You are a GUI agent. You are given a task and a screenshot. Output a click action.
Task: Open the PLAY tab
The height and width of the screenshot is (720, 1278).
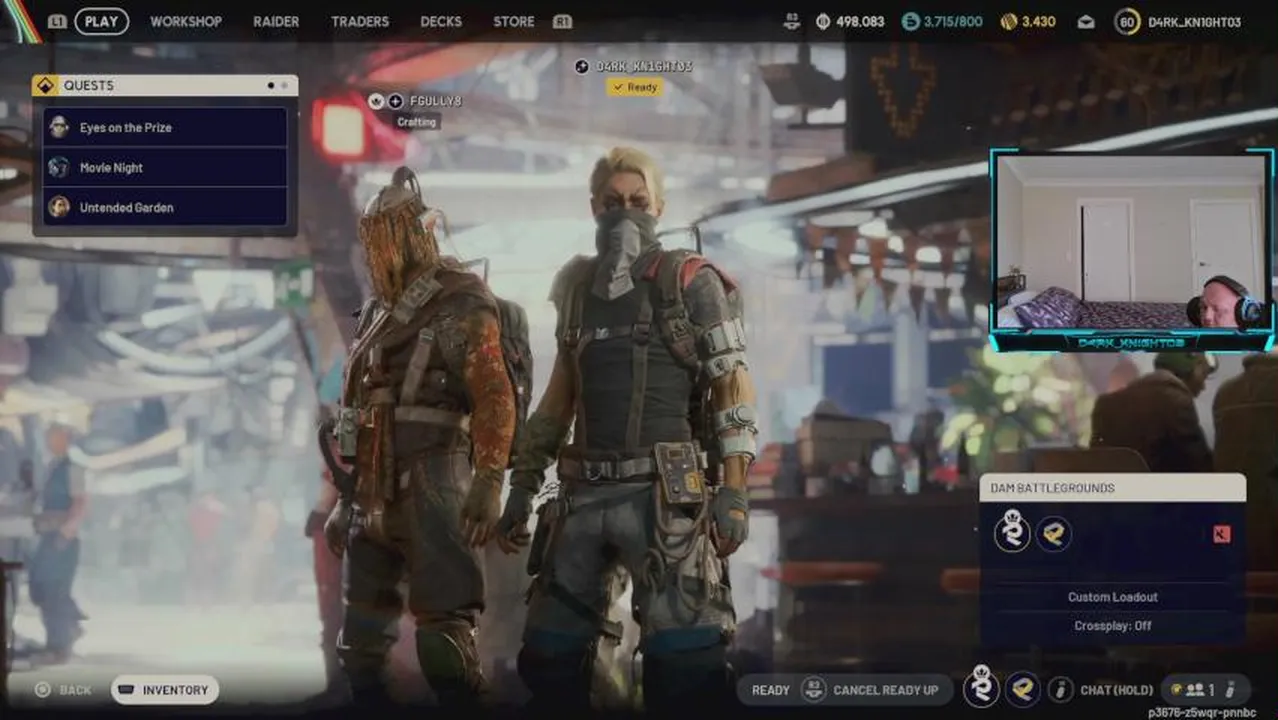pyautogui.click(x=101, y=21)
